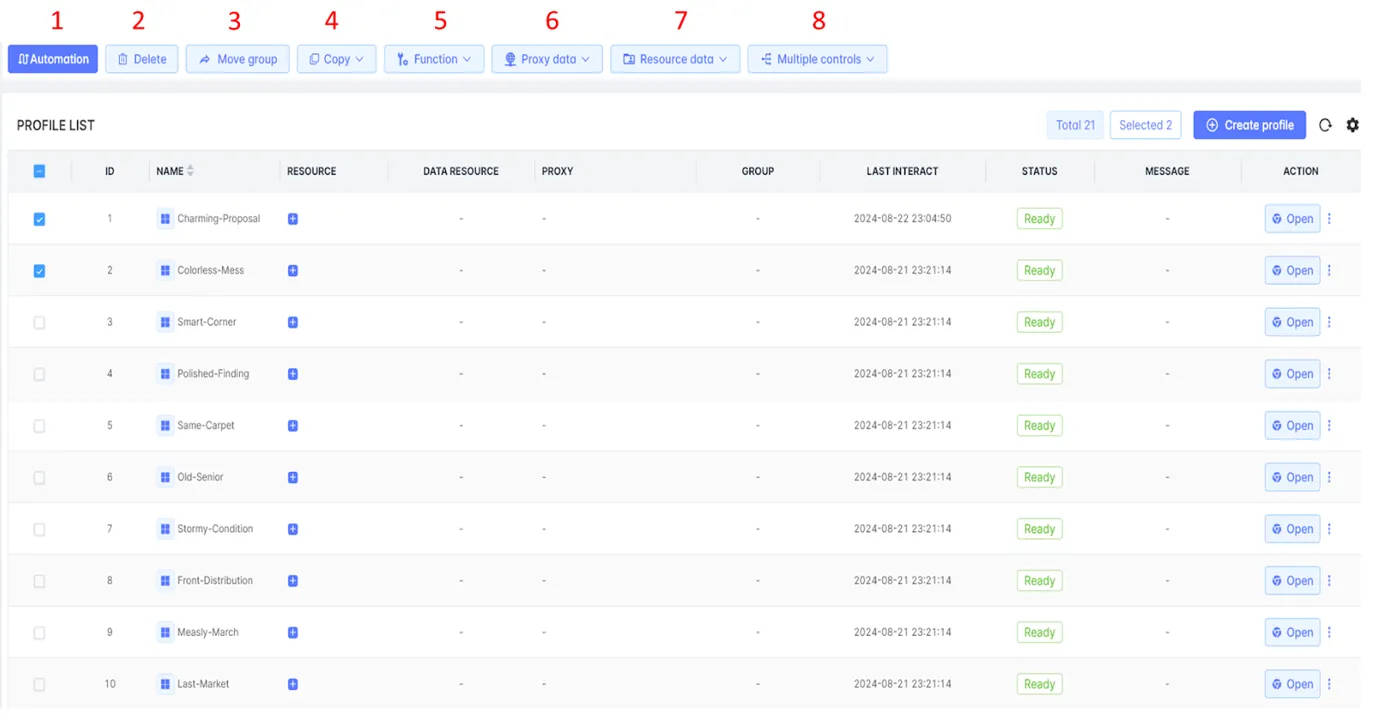Click the sort arrows on NAME column
This screenshot has width=1383, height=721.
[x=190, y=171]
